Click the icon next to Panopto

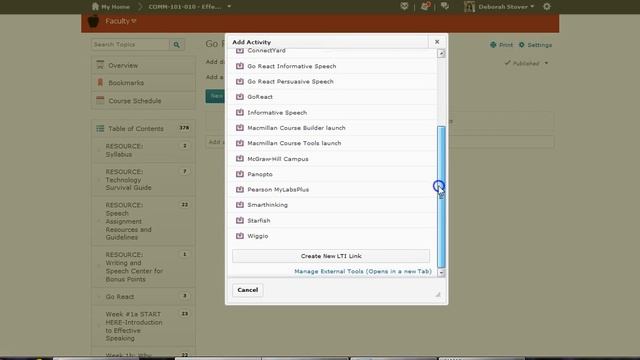point(240,174)
